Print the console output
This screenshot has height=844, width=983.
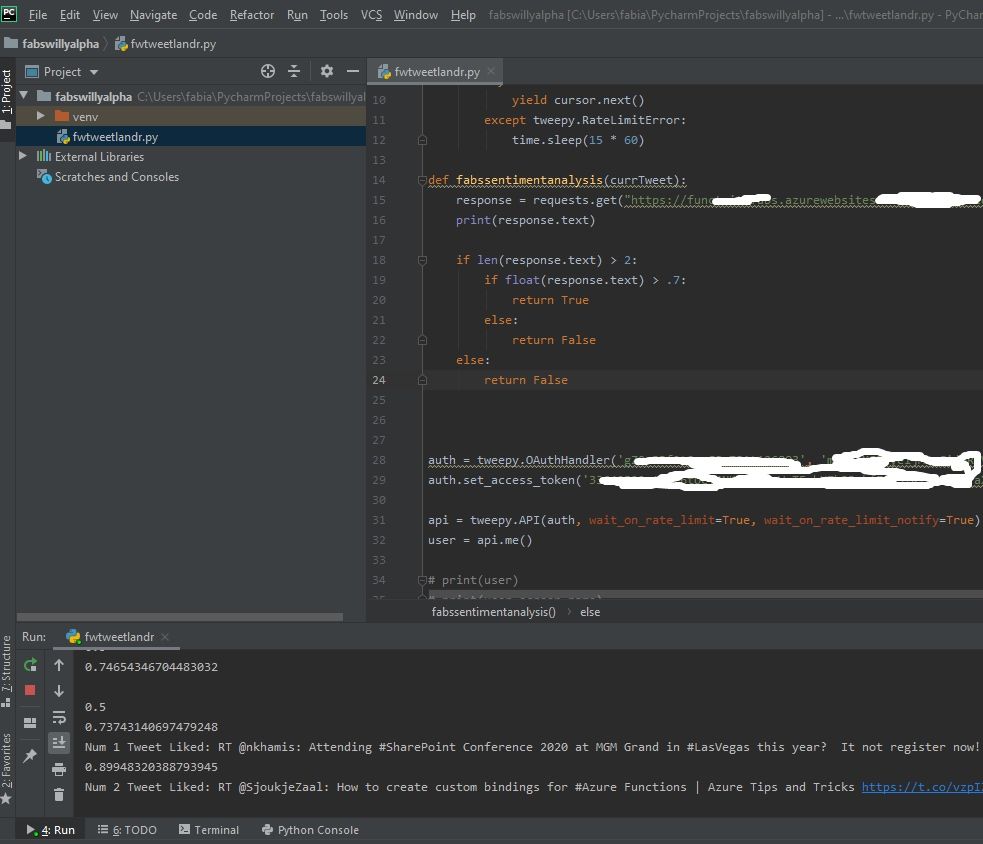[x=59, y=767]
